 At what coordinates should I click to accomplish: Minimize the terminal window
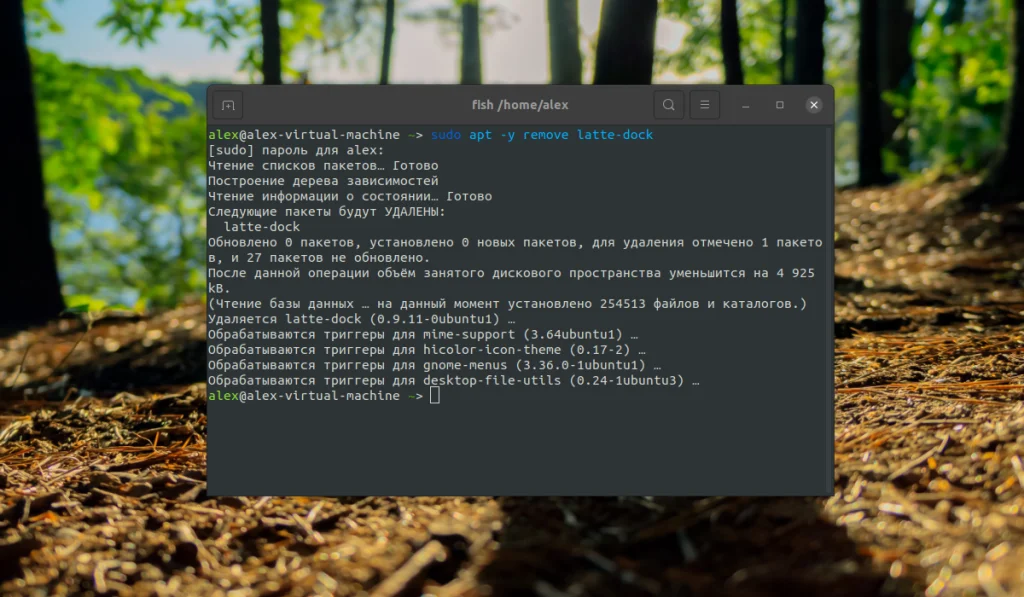tap(744, 104)
